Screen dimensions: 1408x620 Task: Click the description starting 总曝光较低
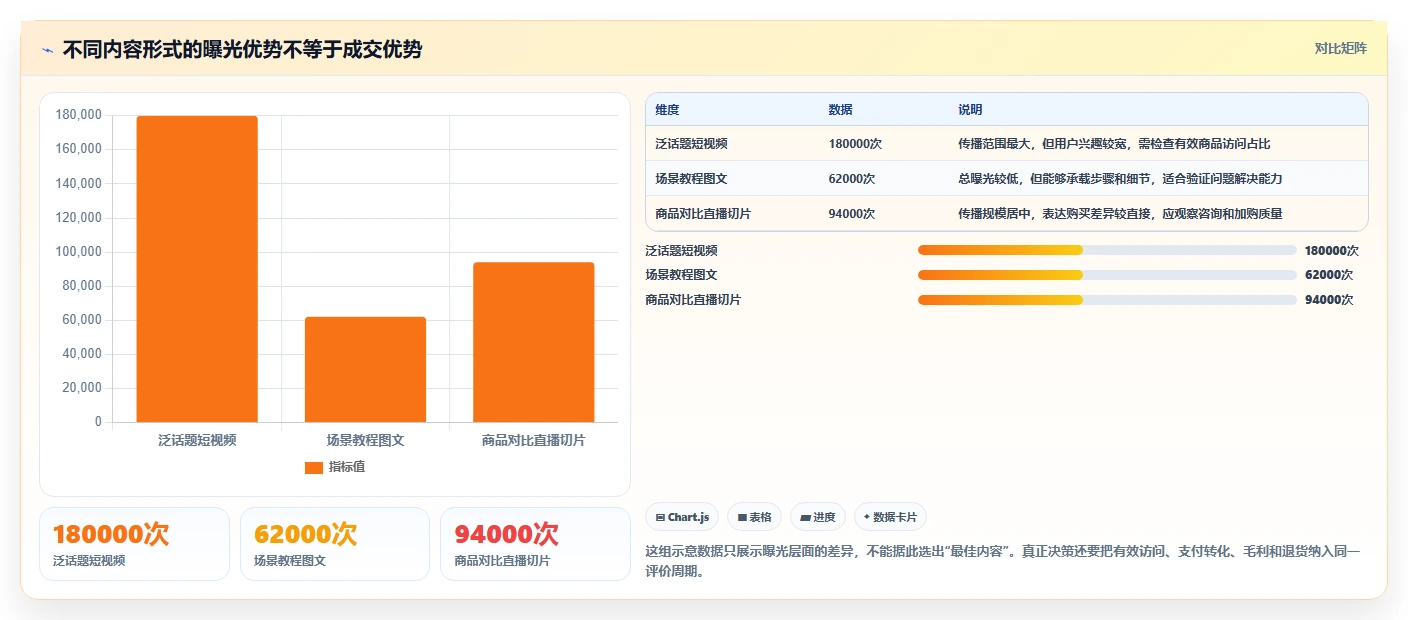tap(1120, 178)
